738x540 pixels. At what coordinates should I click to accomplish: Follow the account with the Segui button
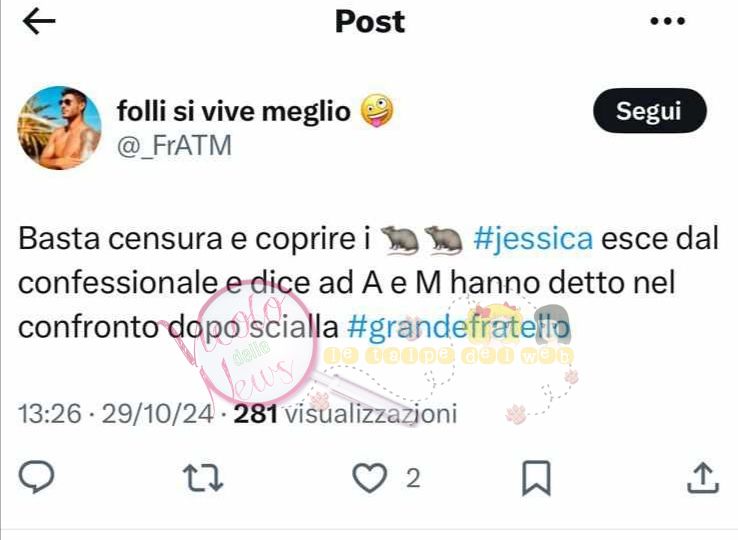point(649,111)
